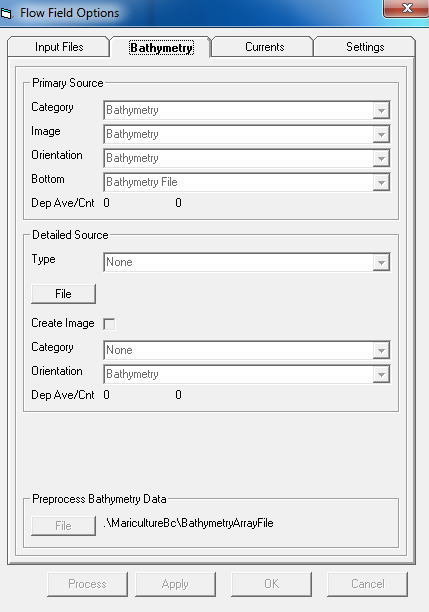Open the Primary Source Image dropdown

point(247,134)
